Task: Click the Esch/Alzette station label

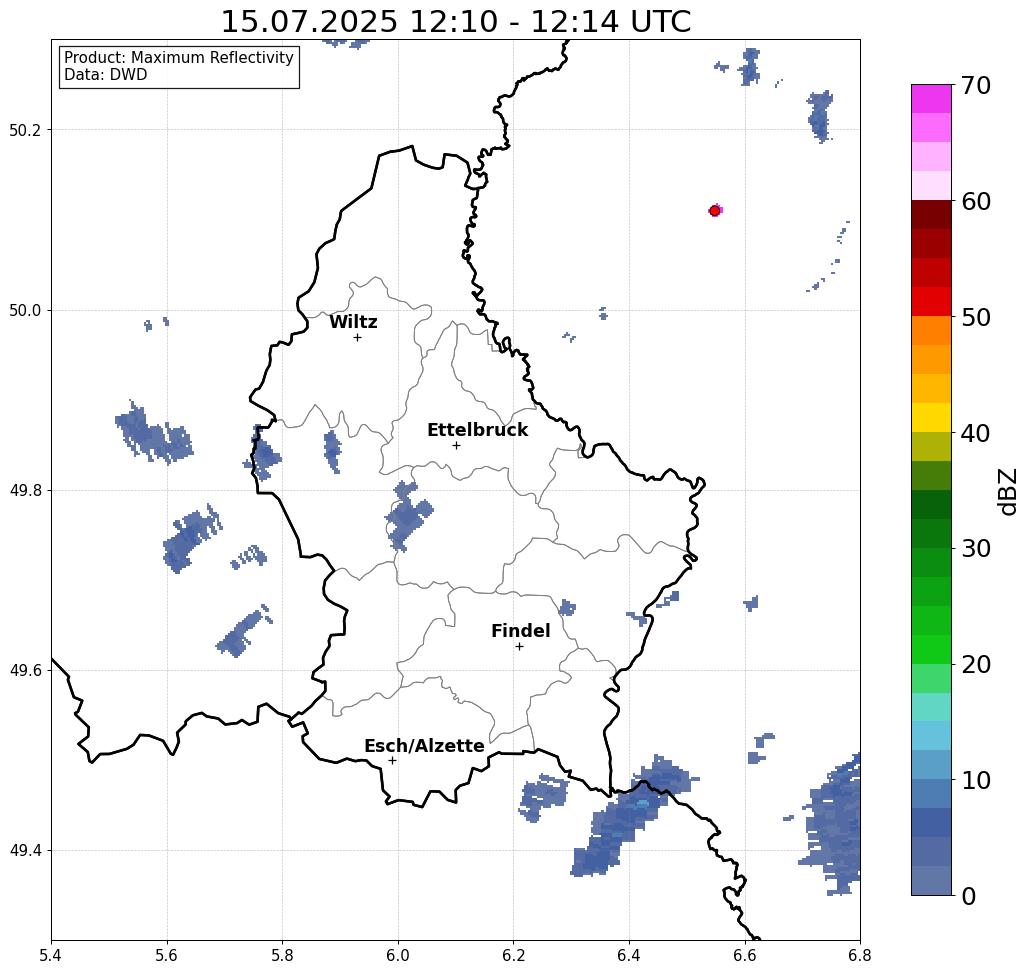Action: pyautogui.click(x=424, y=746)
